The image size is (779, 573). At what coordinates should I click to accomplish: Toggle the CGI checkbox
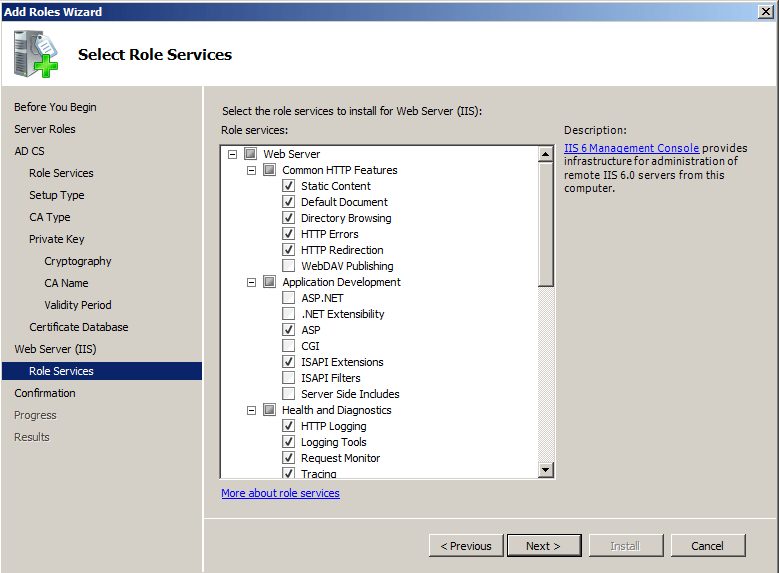289,346
